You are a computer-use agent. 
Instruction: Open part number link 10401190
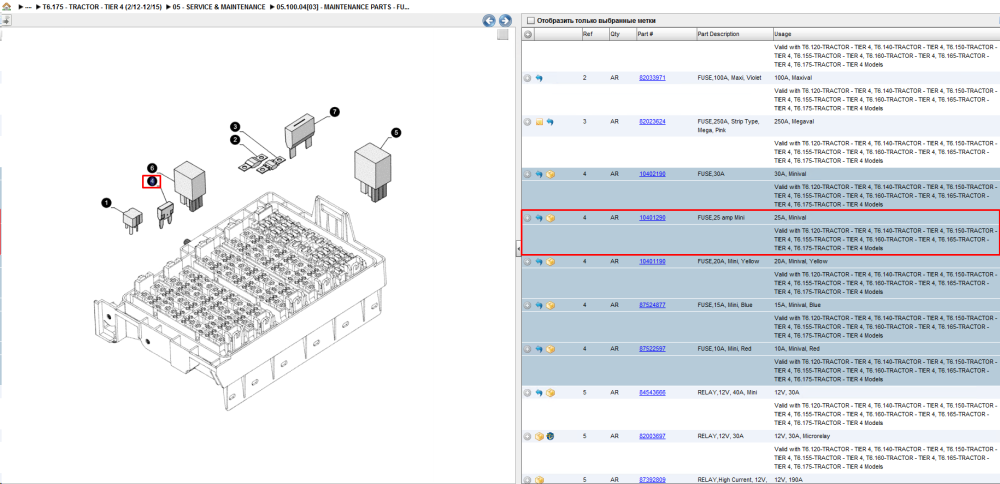pos(652,261)
